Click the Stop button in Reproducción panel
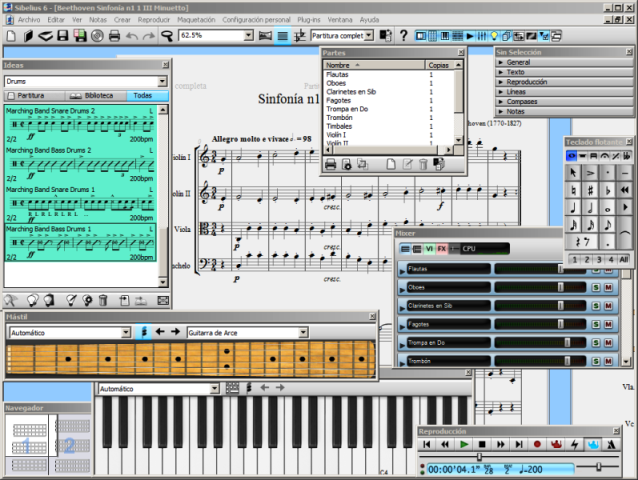638x480 pixels. 482,445
